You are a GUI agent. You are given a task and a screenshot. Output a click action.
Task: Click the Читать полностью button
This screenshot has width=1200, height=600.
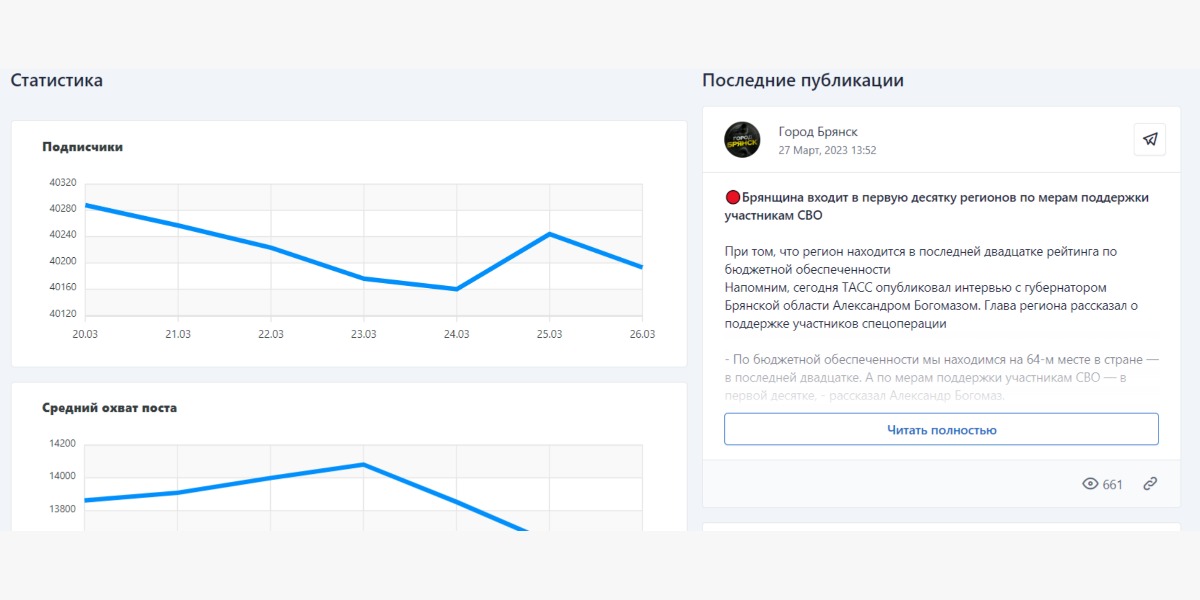tap(941, 430)
